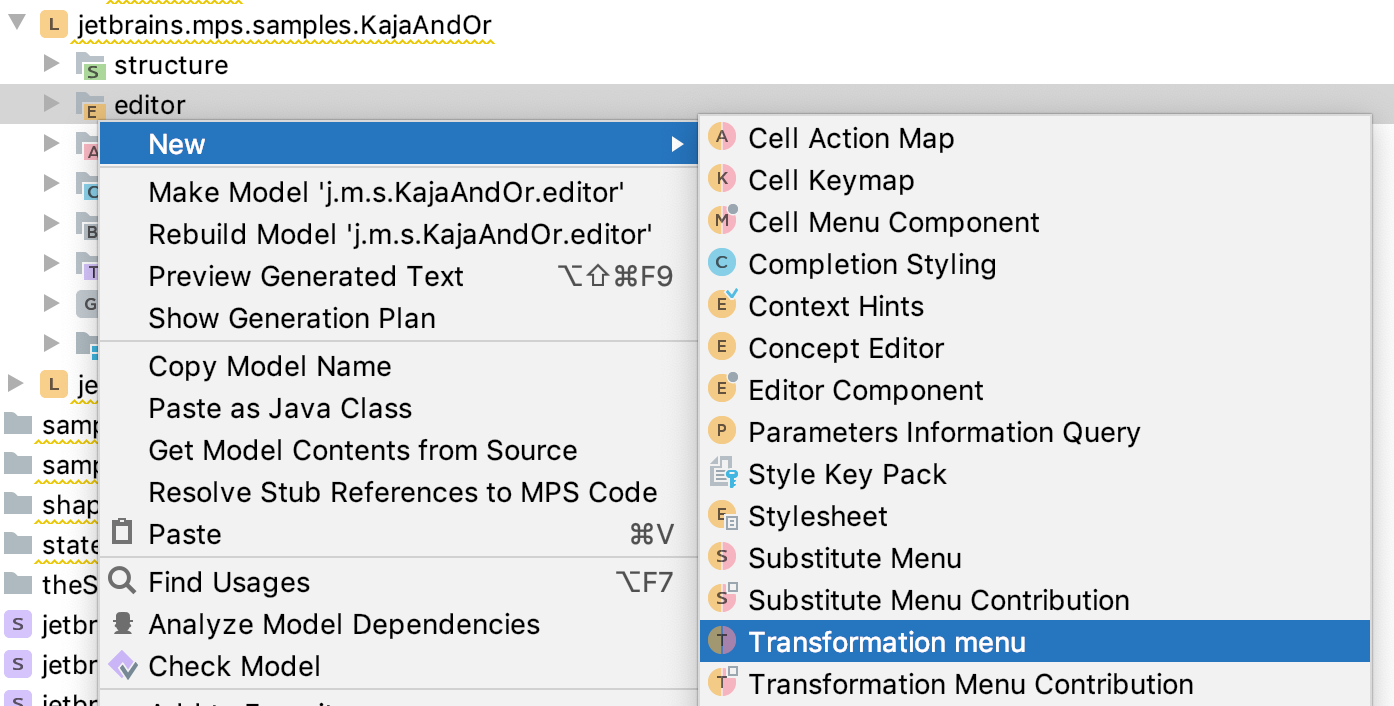Expand the structure model node

click(x=52, y=65)
